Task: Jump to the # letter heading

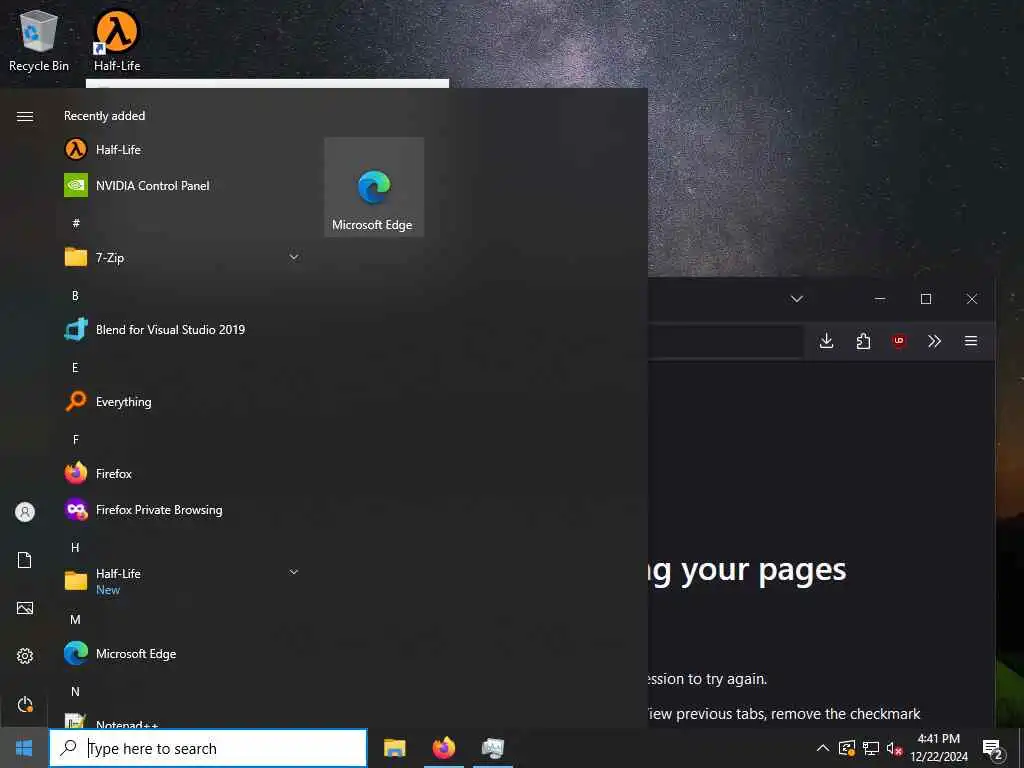Action: point(76,223)
